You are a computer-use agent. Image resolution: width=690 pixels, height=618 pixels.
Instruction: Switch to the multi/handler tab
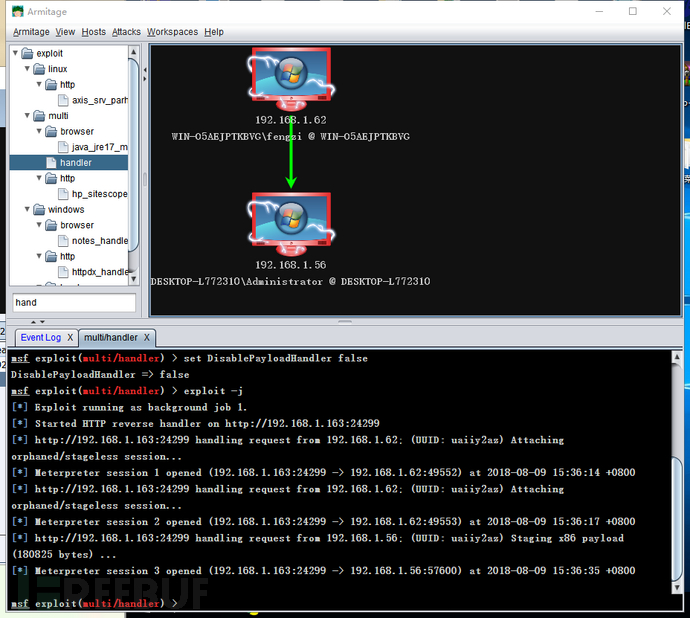(111, 338)
